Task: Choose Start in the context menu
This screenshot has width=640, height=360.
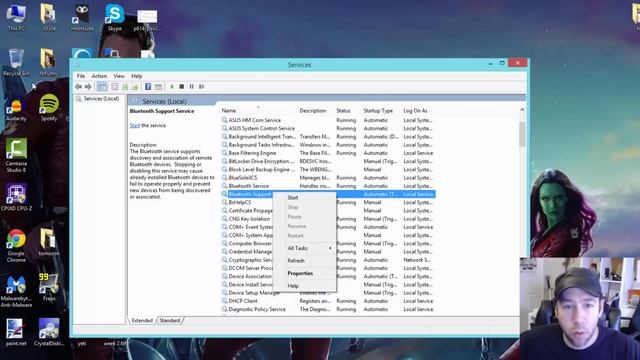Action: tap(304, 198)
